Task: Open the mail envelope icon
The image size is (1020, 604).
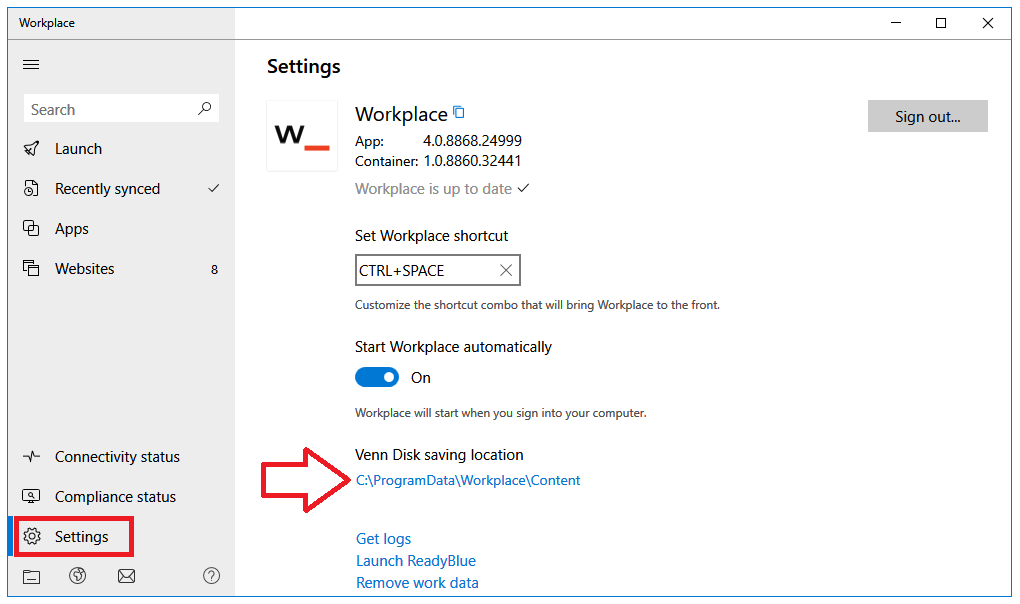Action: [126, 576]
